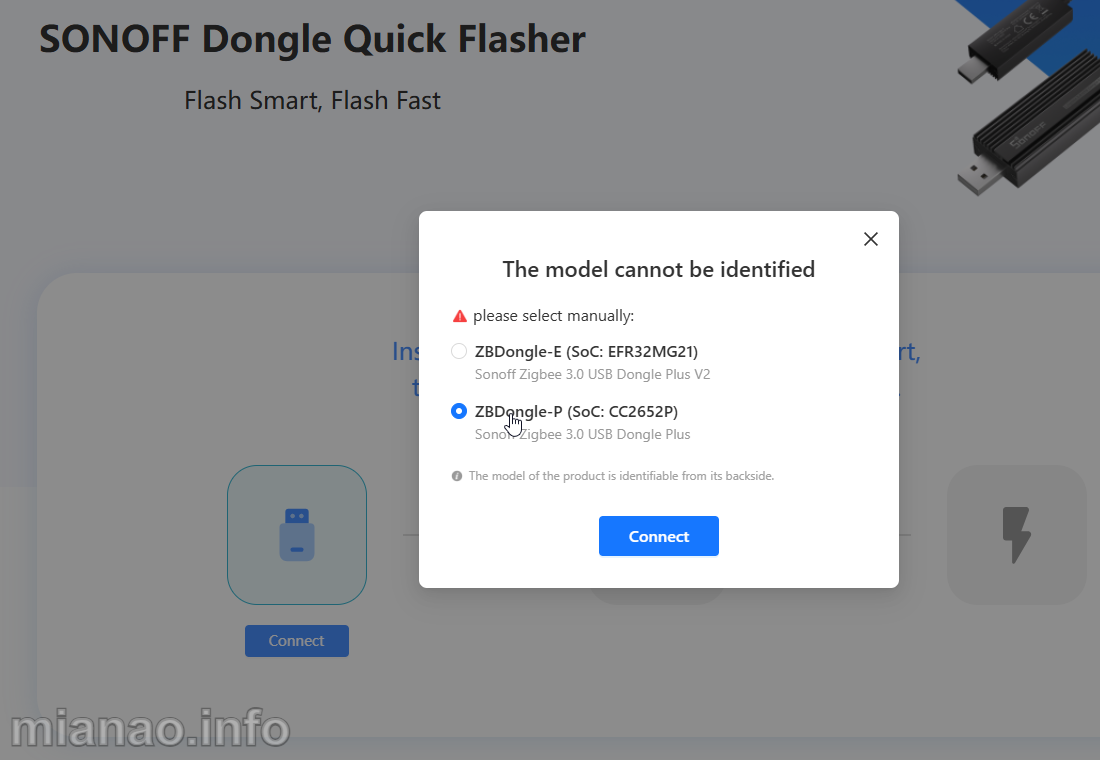Select the ZBDongle-E radio button
This screenshot has width=1100, height=760.
459,351
